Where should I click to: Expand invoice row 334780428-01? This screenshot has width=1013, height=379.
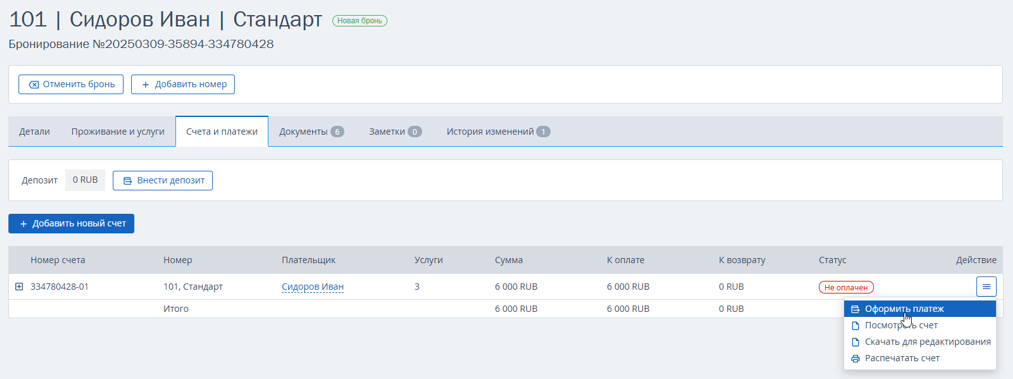click(19, 286)
